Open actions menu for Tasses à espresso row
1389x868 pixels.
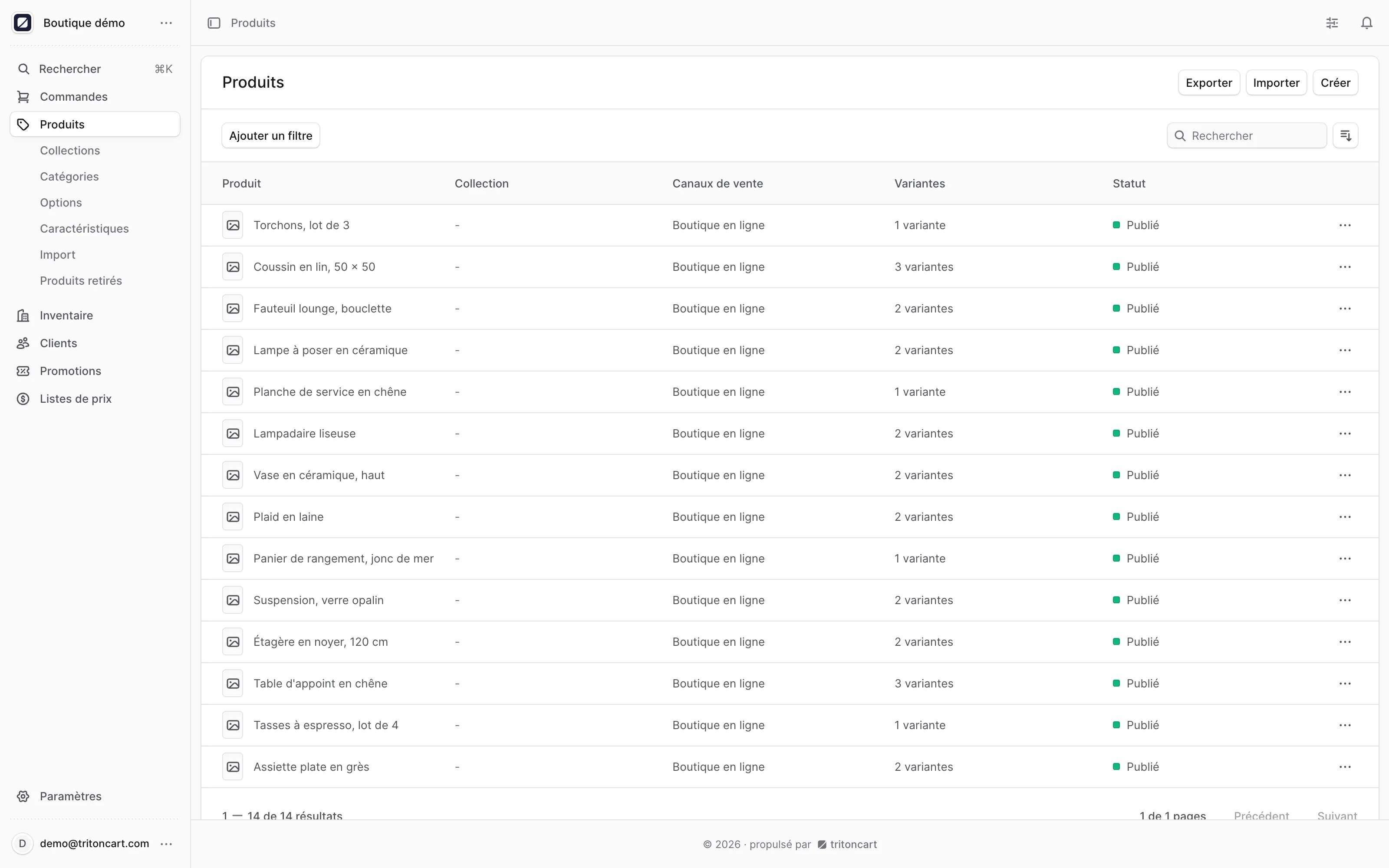pyautogui.click(x=1345, y=726)
